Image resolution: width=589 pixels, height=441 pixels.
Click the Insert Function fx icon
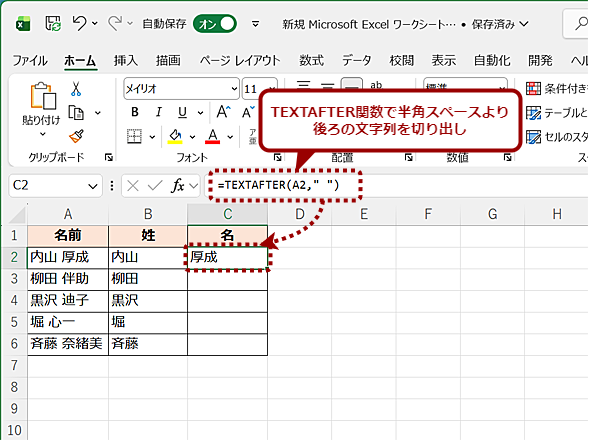pos(178,185)
